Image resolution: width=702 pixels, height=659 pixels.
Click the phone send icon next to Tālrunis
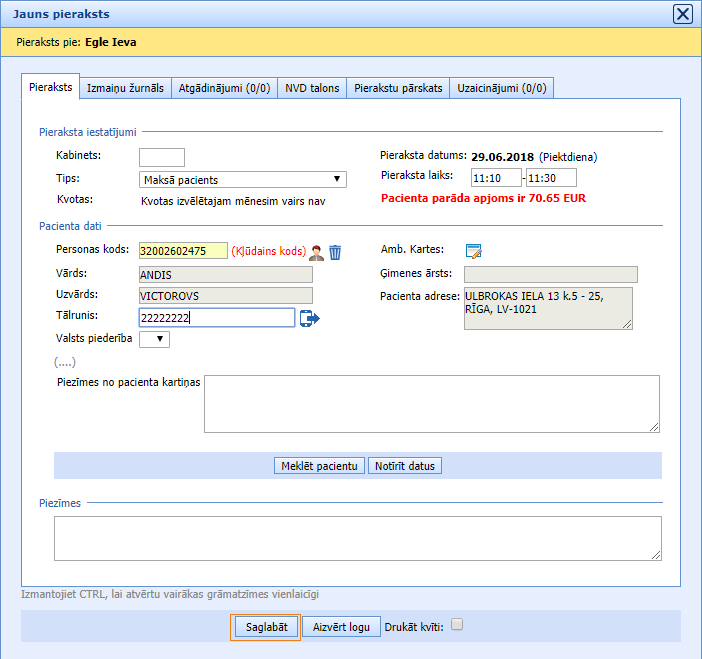[x=309, y=318]
